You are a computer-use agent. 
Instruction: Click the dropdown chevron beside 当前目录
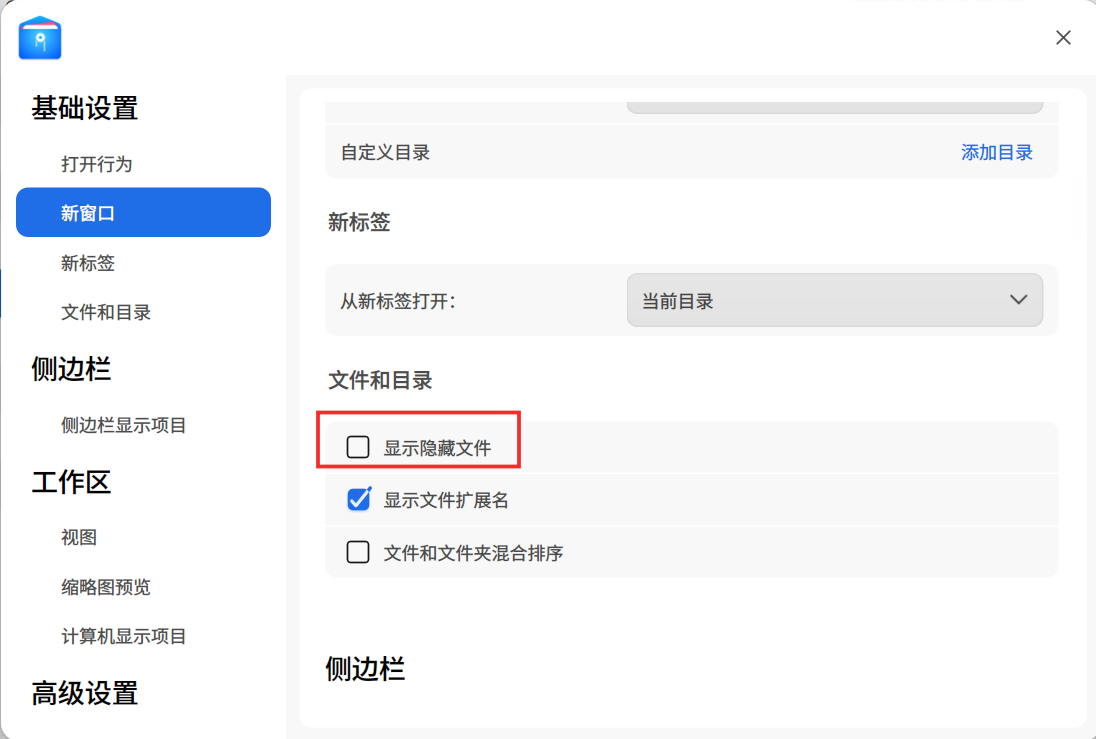[x=1018, y=300]
